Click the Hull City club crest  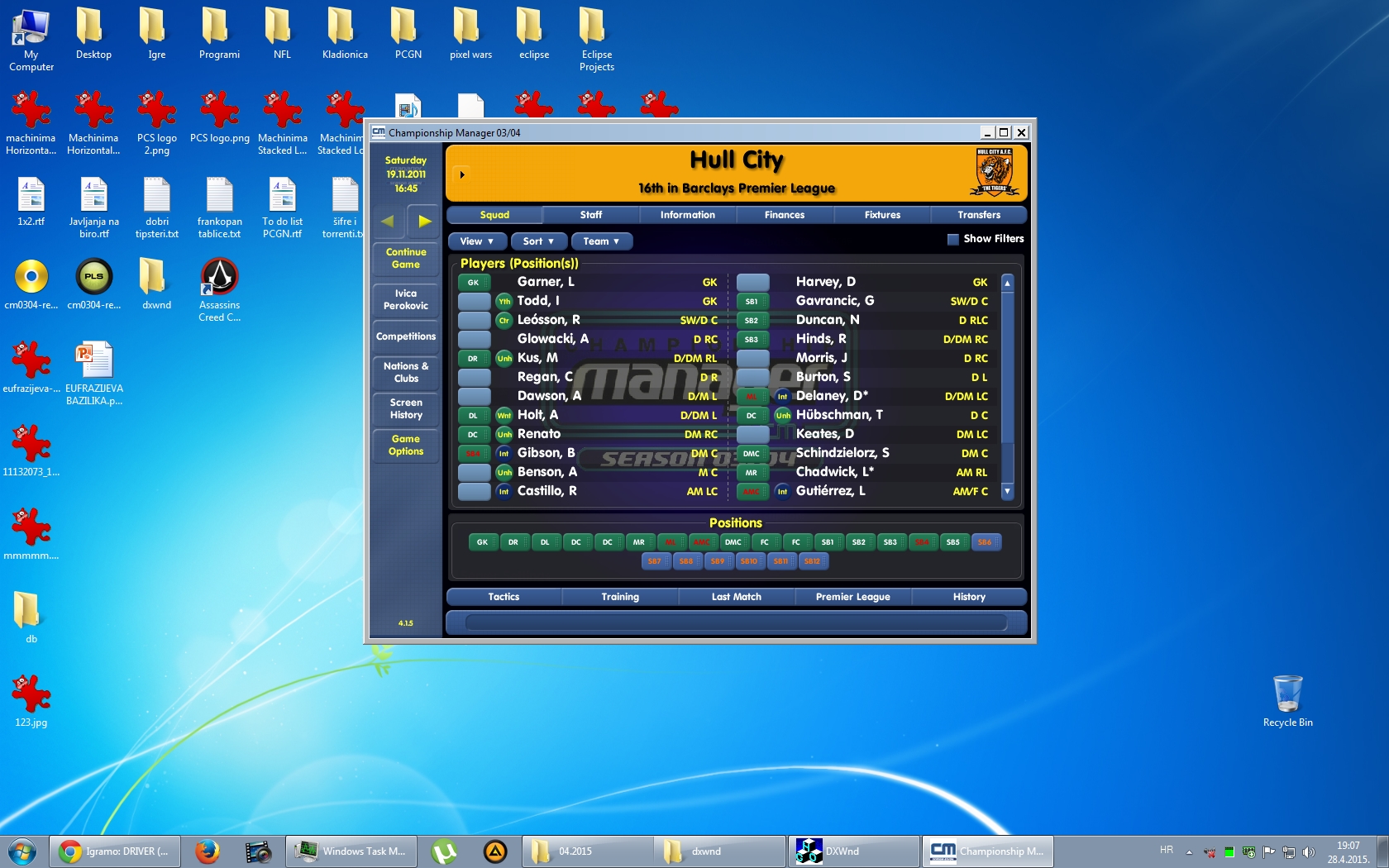click(995, 173)
